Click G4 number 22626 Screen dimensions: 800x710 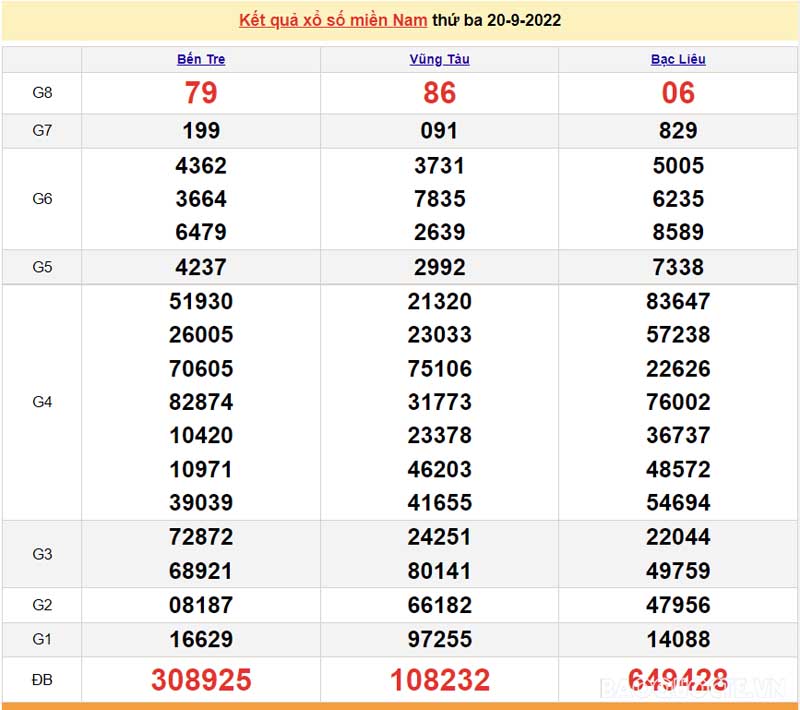pyautogui.click(x=678, y=369)
